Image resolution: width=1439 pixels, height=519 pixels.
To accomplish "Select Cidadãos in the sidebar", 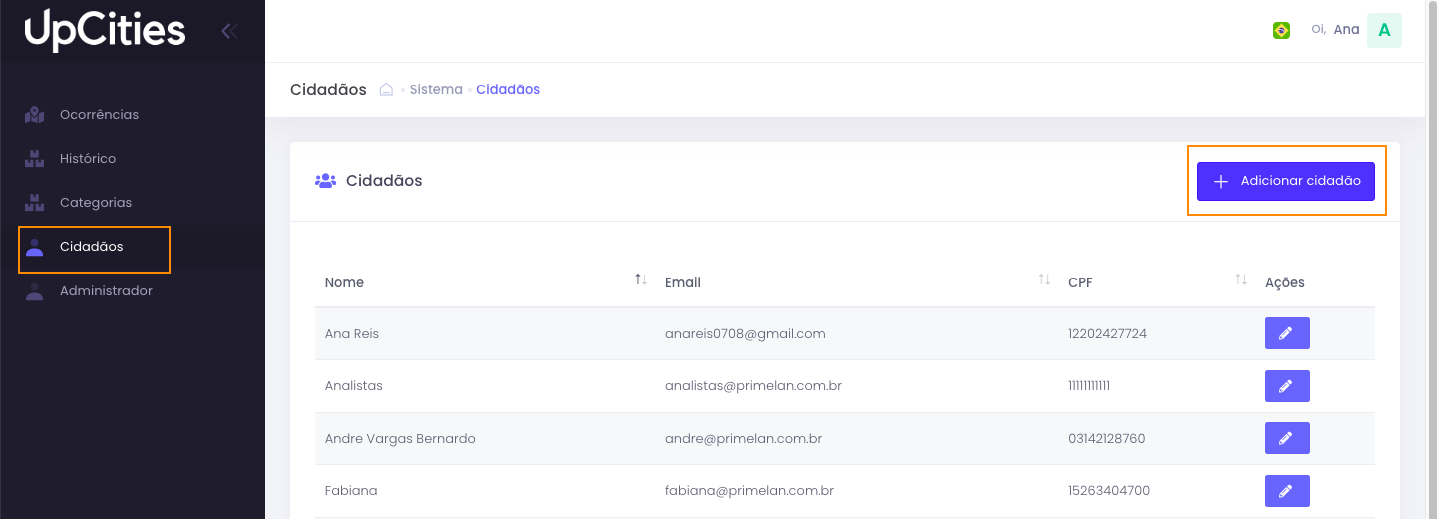I will 132,247.
